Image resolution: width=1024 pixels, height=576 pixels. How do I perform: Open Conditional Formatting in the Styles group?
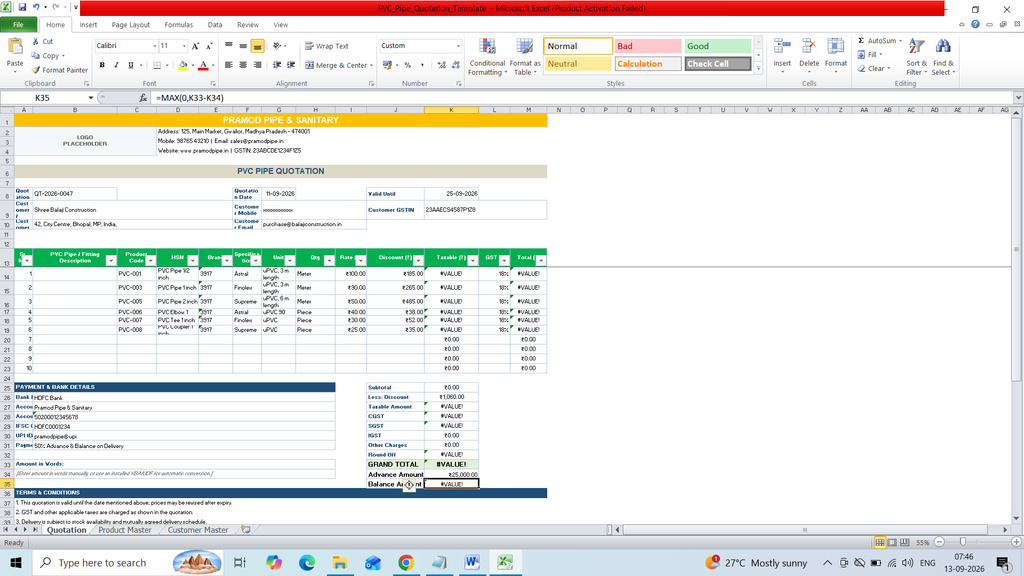click(x=487, y=56)
